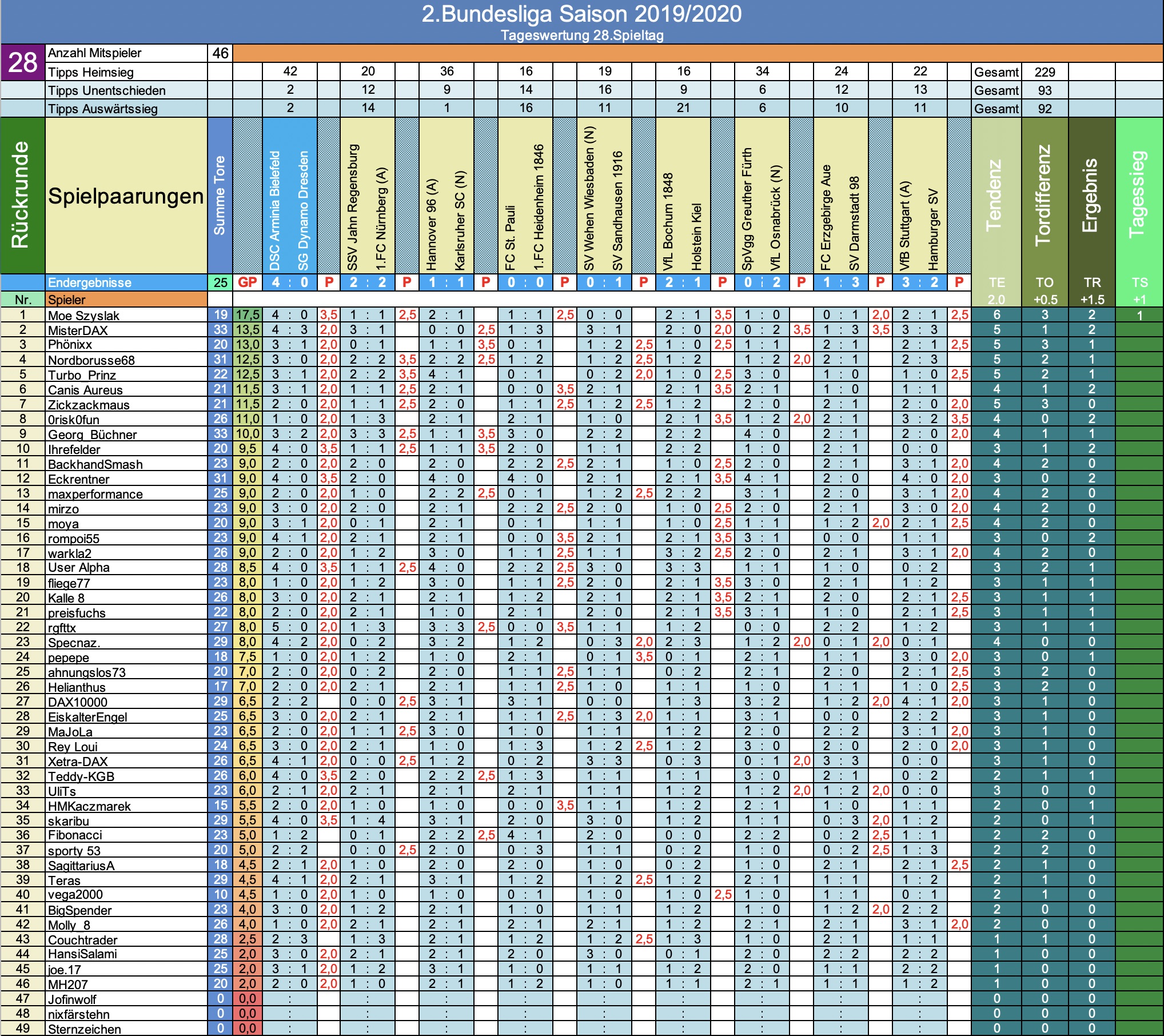Select the Xetra-DAX player name
This screenshot has height=1036, width=1164.
click(126, 761)
